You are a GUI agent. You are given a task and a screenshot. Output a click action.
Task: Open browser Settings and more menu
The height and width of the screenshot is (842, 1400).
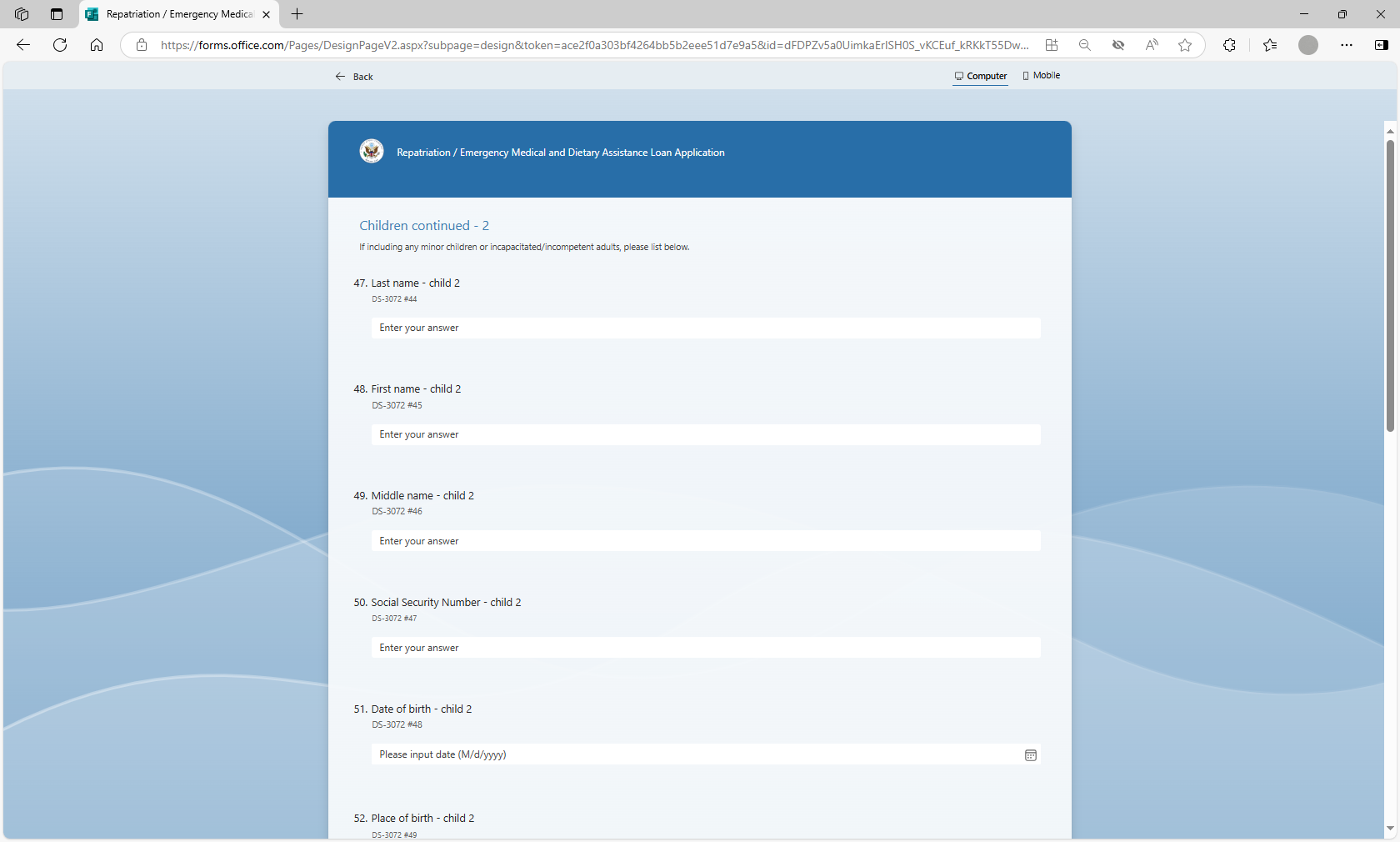tap(1346, 45)
